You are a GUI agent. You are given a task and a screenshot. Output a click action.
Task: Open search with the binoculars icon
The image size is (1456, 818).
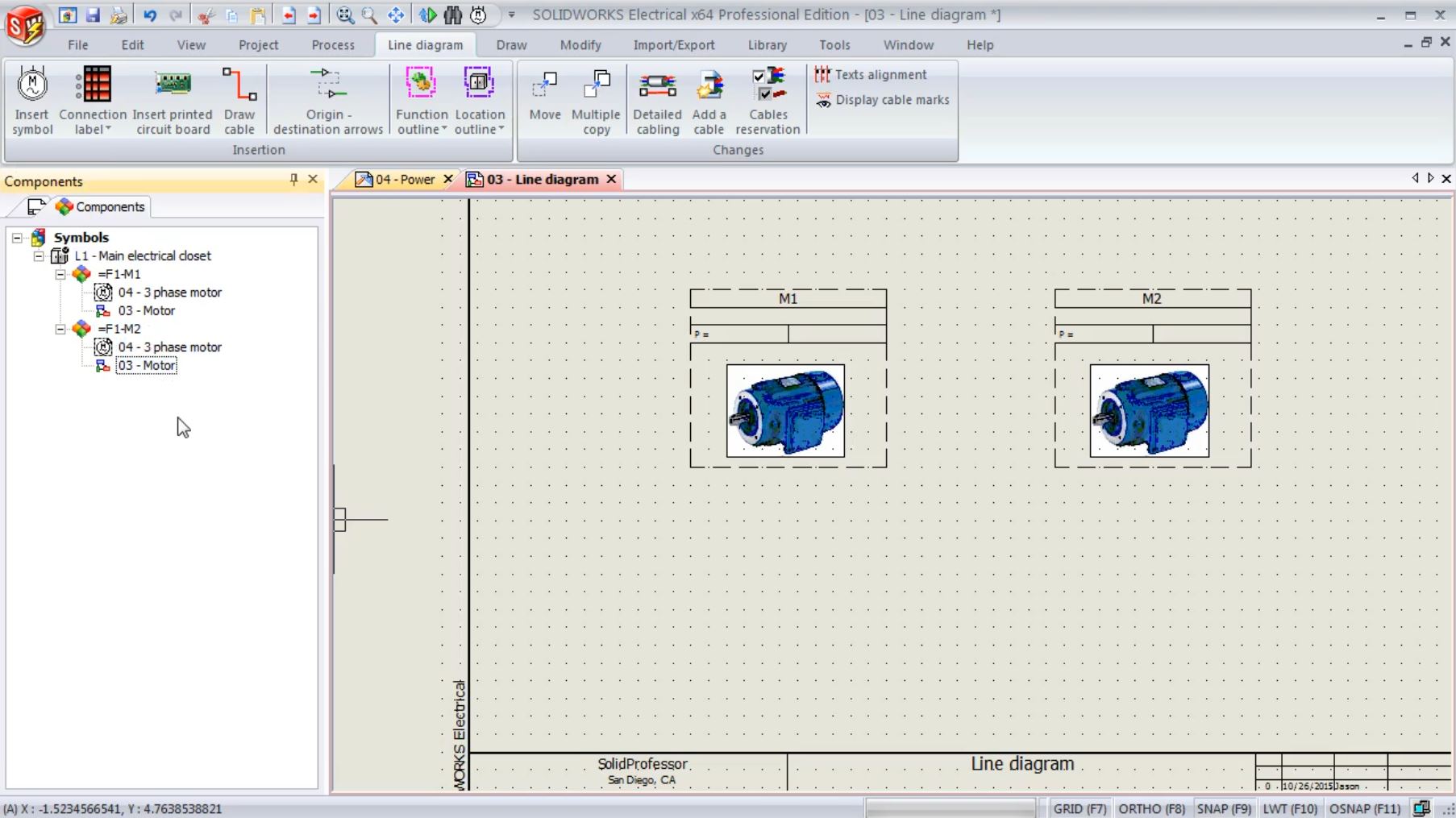point(453,15)
